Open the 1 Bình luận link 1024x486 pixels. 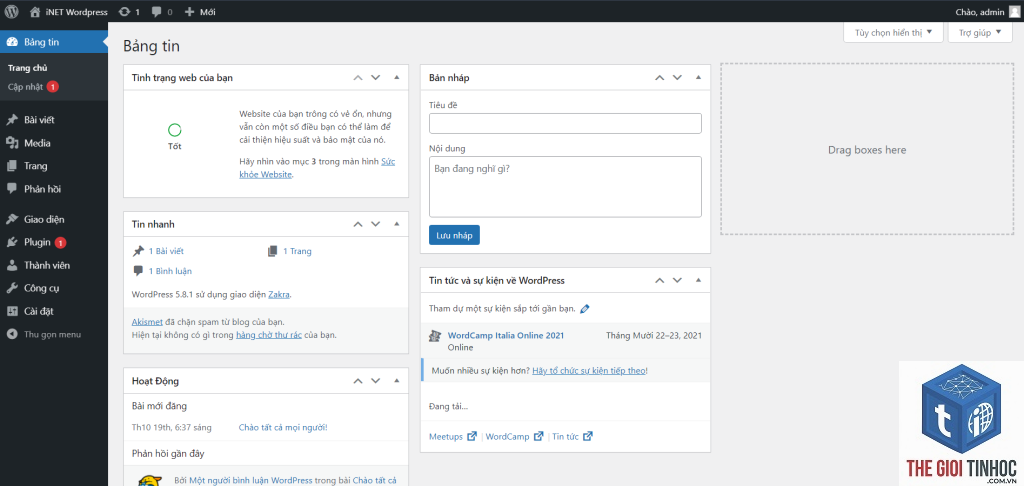[170, 271]
